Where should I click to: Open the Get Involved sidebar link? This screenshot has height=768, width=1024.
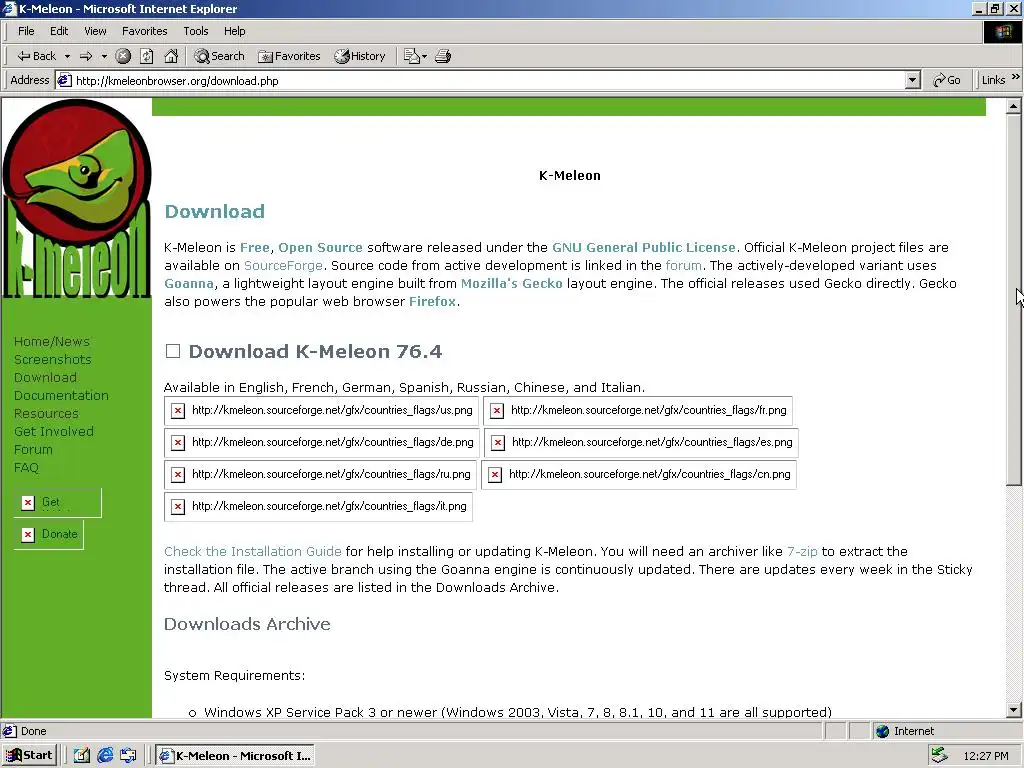click(54, 431)
